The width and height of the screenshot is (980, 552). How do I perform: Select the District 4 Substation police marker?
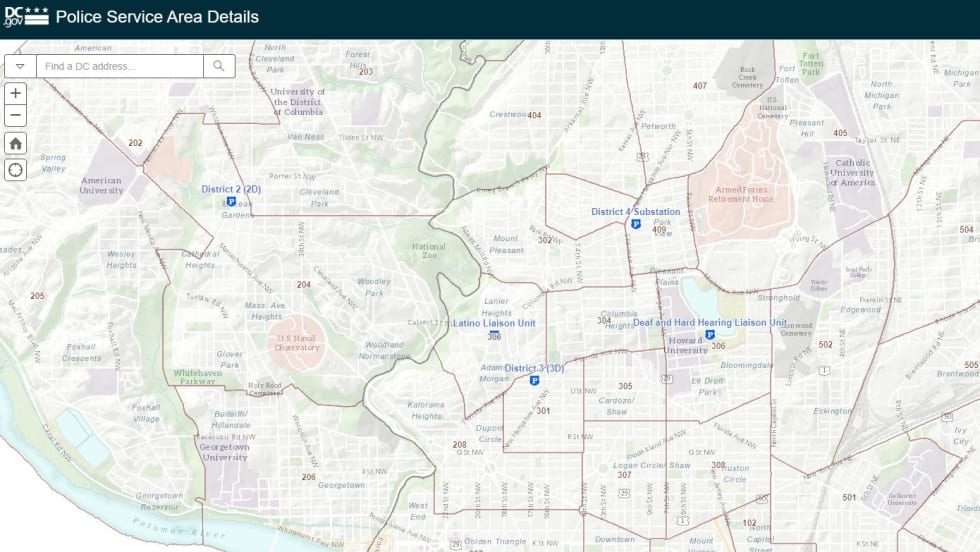click(635, 225)
